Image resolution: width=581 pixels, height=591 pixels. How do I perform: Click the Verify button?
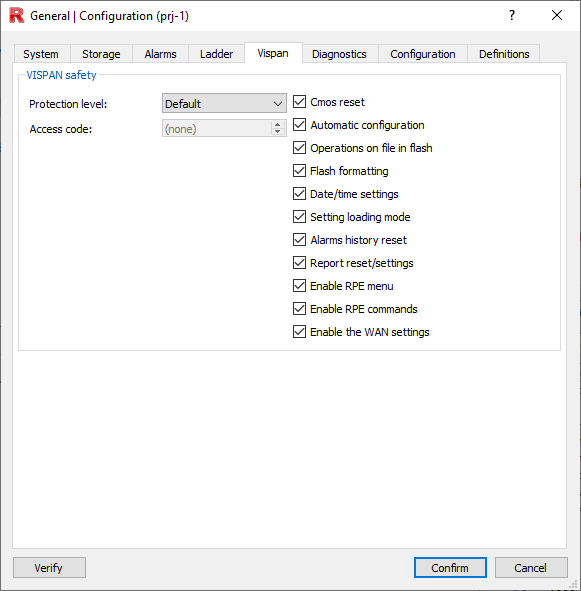click(49, 568)
